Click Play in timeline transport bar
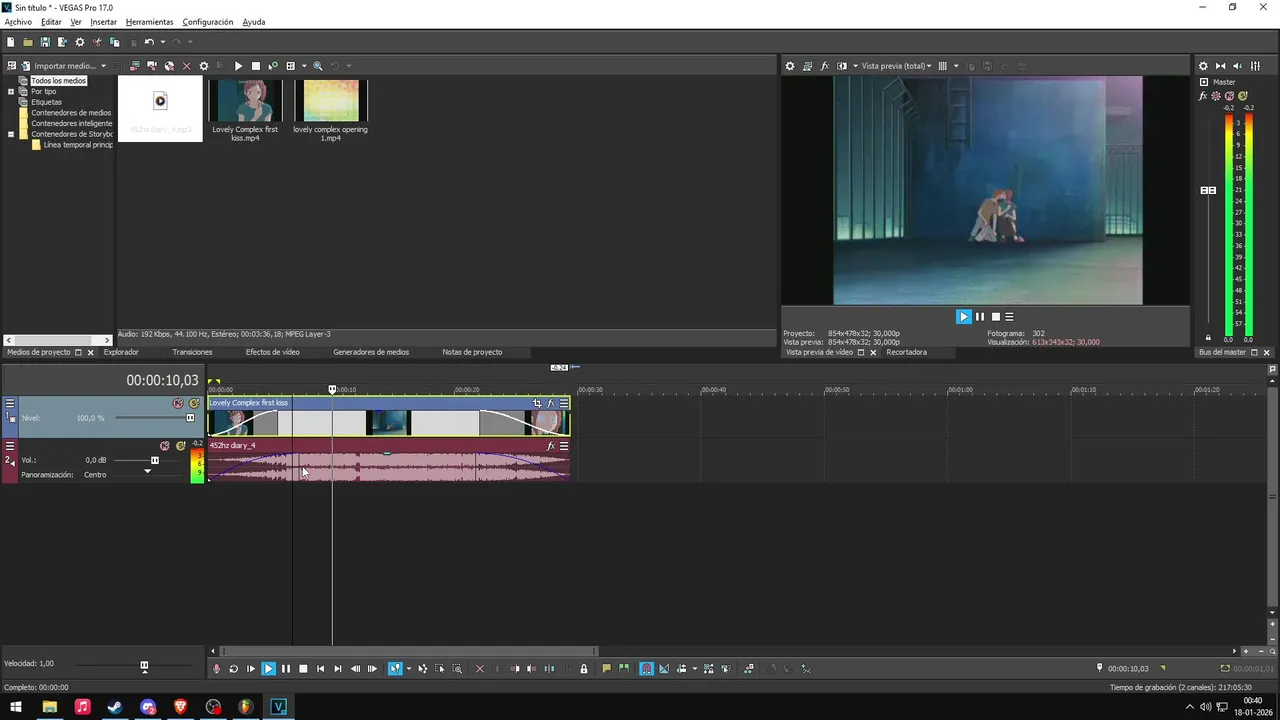The image size is (1280, 720). [x=268, y=669]
